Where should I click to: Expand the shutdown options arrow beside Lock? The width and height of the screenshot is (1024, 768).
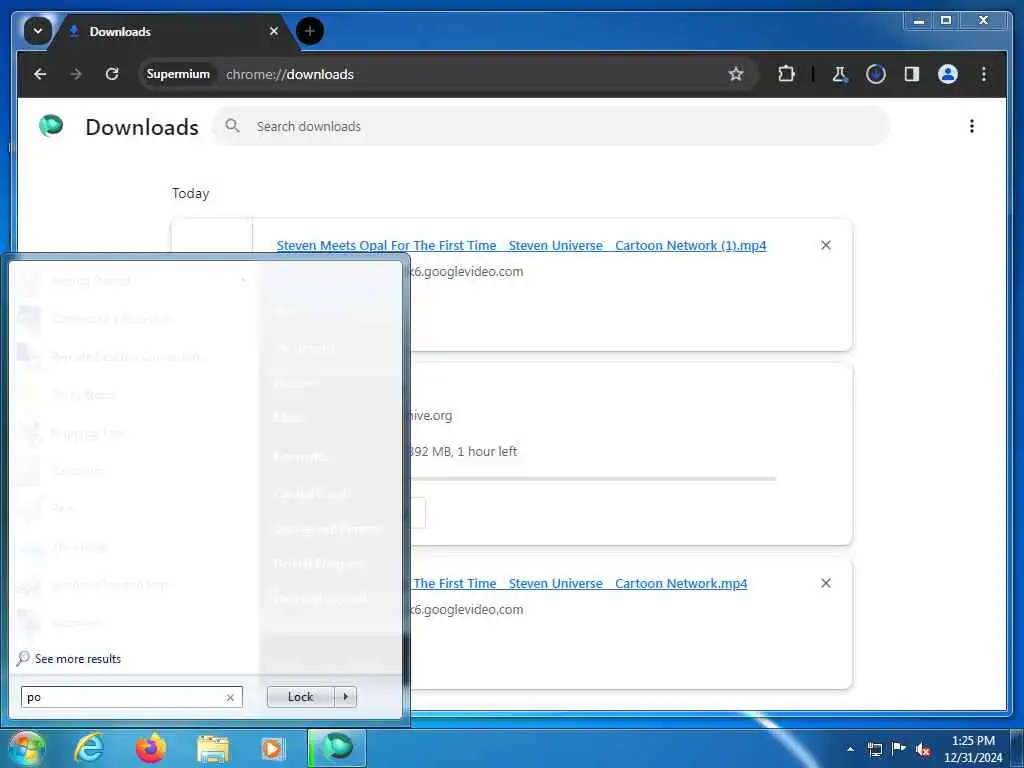345,697
